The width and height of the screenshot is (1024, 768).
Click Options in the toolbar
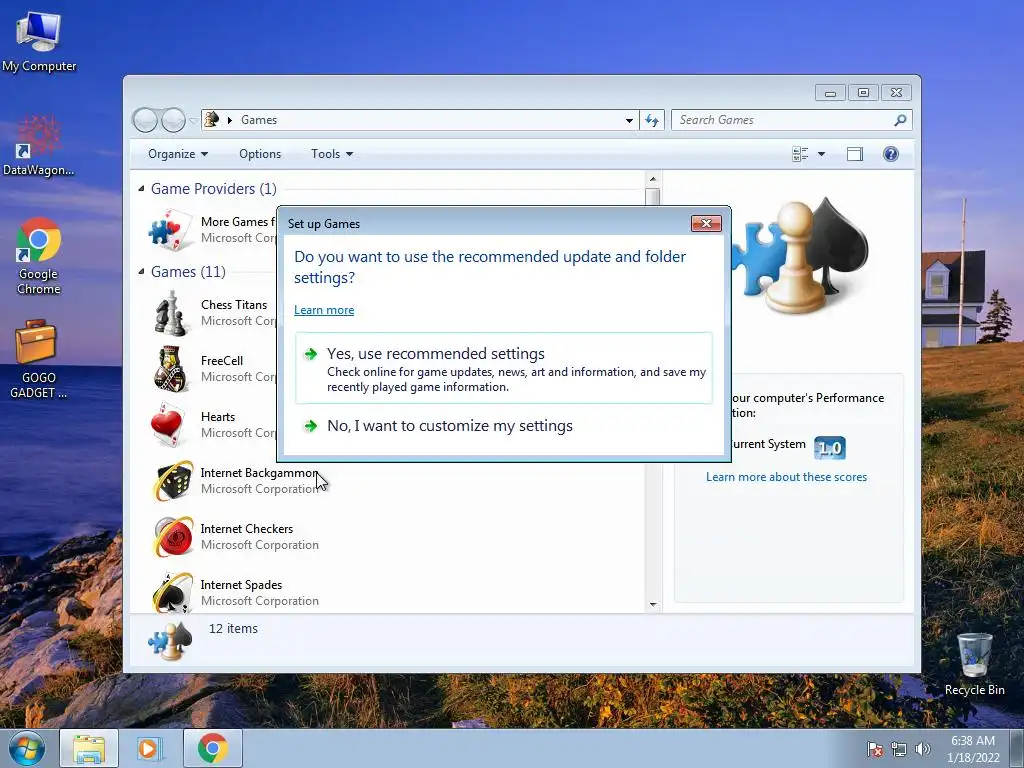click(260, 154)
